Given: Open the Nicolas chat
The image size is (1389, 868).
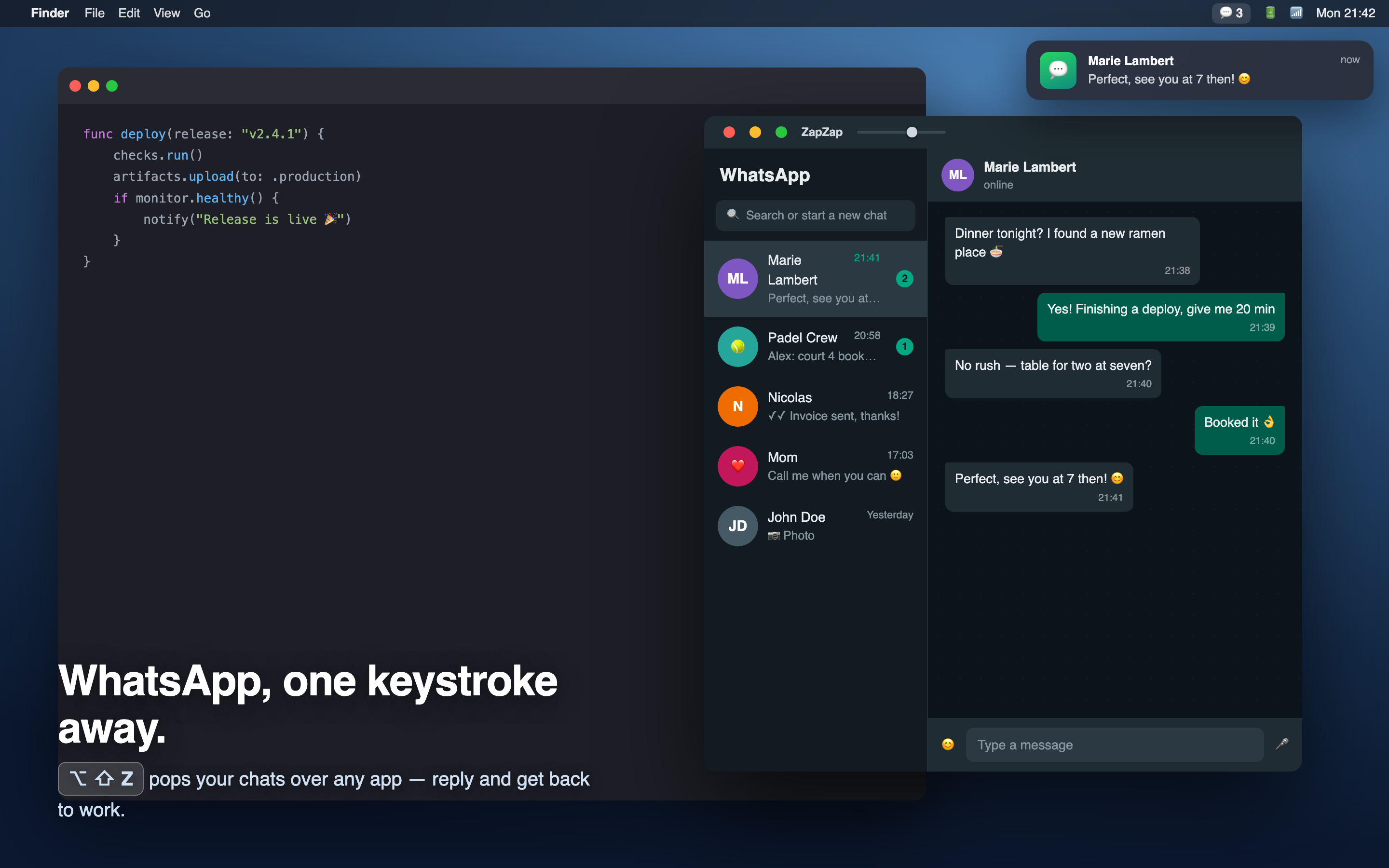Looking at the screenshot, I should tap(815, 406).
